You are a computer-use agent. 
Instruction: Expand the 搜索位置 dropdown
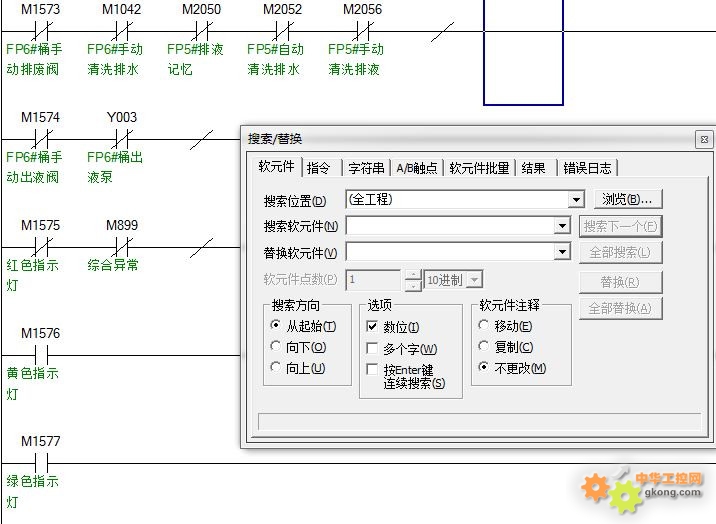point(576,200)
